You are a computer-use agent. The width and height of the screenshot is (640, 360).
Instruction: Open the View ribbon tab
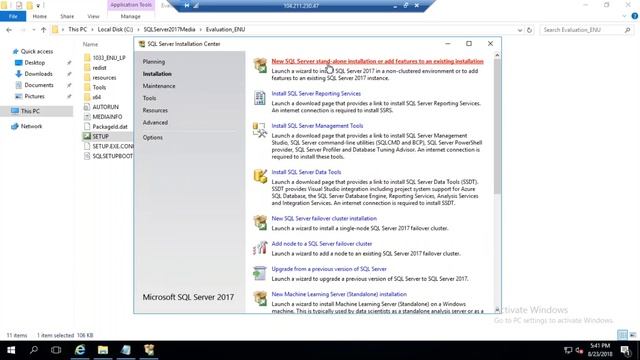coord(93,16)
